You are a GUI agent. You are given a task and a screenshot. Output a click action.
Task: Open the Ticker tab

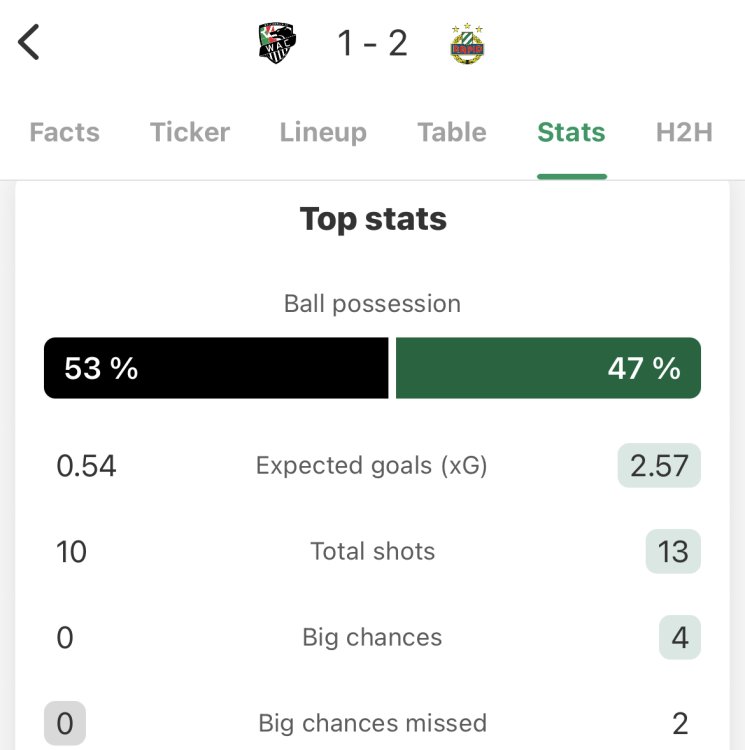pyautogui.click(x=190, y=132)
